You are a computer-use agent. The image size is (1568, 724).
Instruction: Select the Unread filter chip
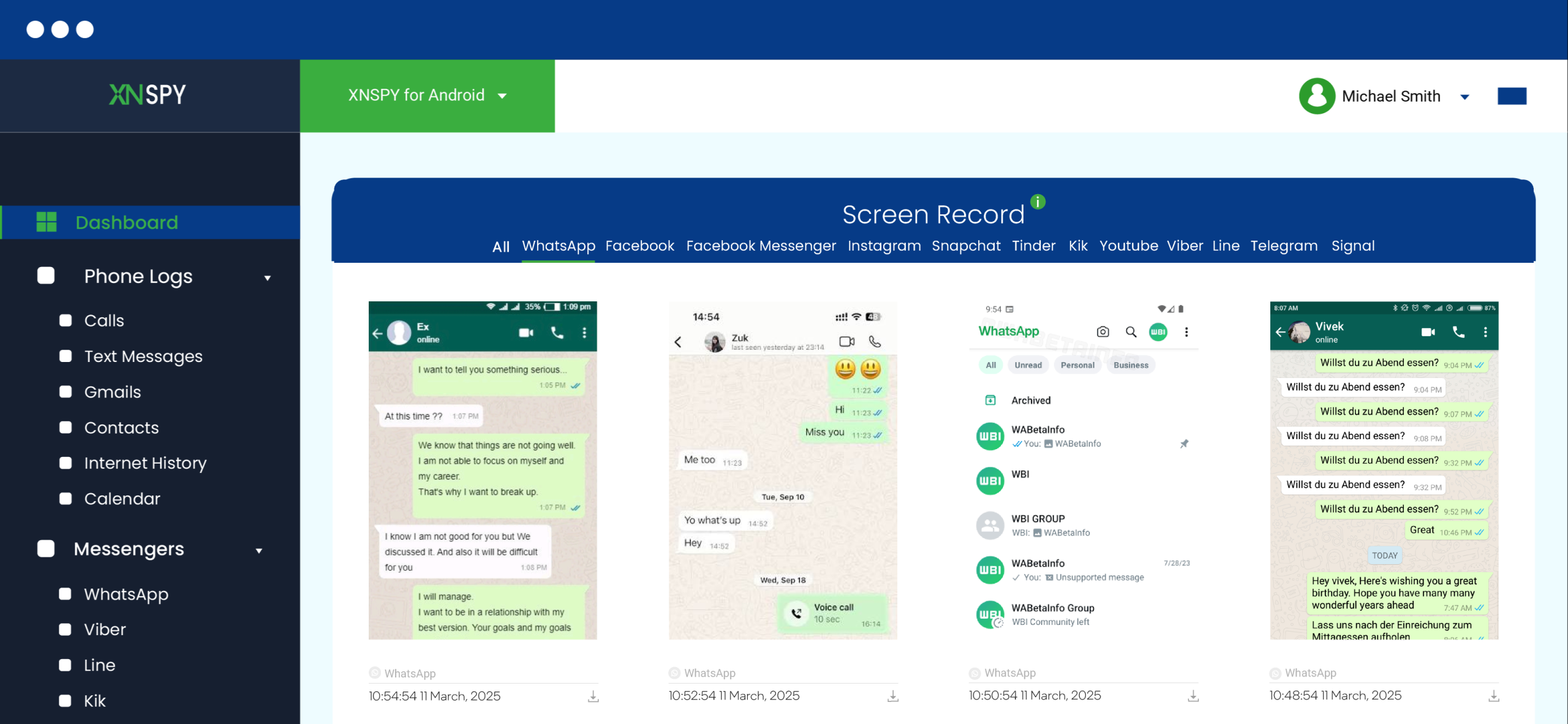pos(1028,365)
